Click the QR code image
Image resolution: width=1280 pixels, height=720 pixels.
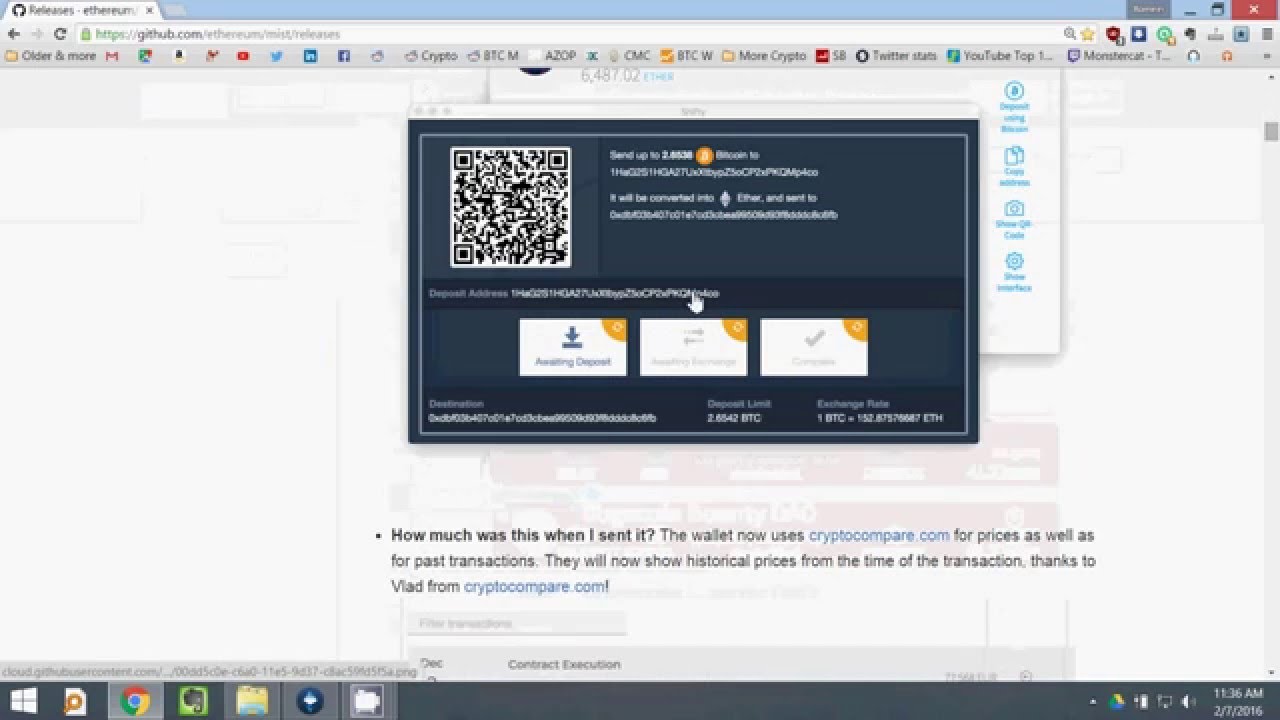(x=511, y=207)
